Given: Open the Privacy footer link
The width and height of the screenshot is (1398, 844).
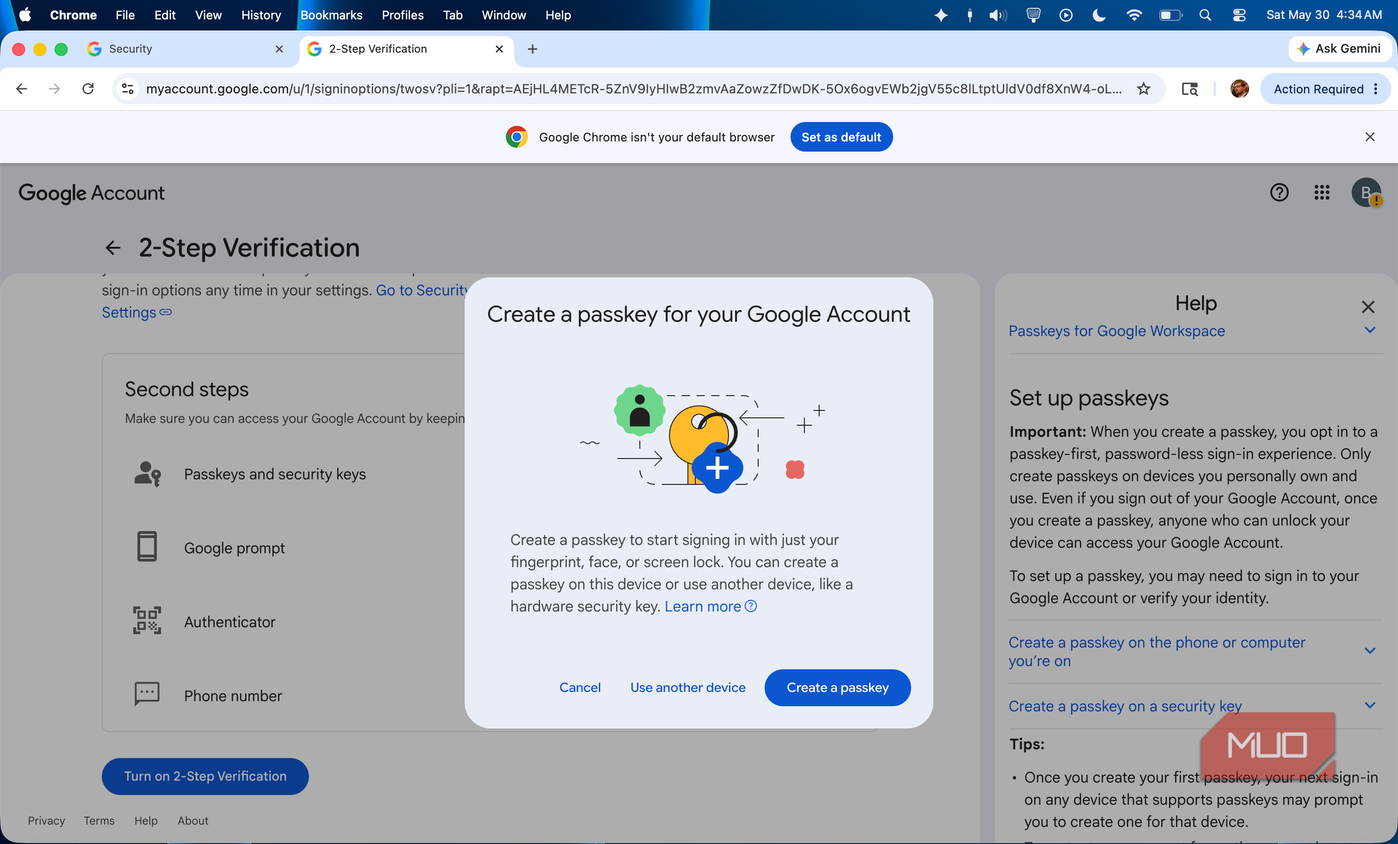Looking at the screenshot, I should [x=46, y=821].
